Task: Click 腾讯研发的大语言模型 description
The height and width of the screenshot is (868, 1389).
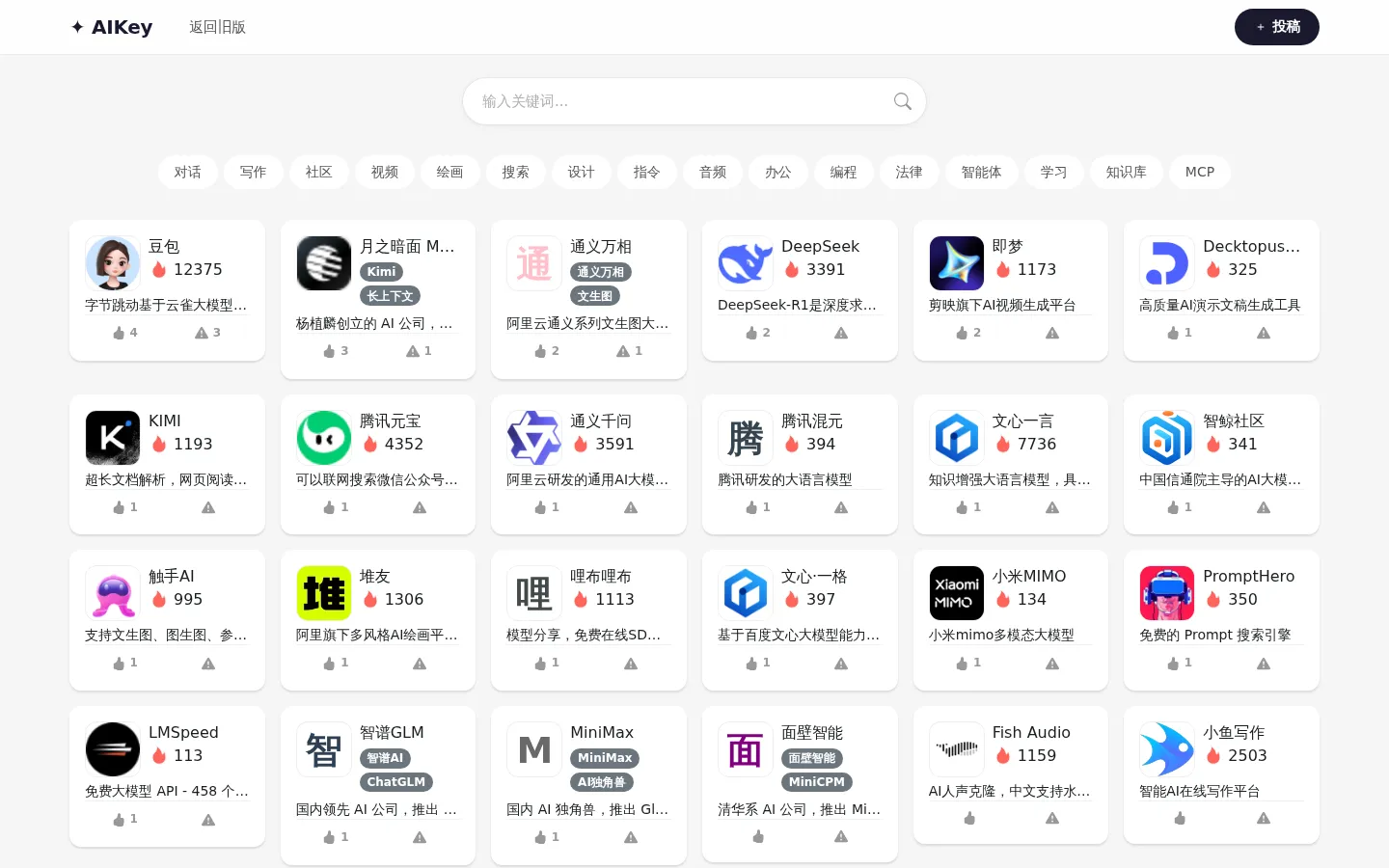Action: coord(785,479)
